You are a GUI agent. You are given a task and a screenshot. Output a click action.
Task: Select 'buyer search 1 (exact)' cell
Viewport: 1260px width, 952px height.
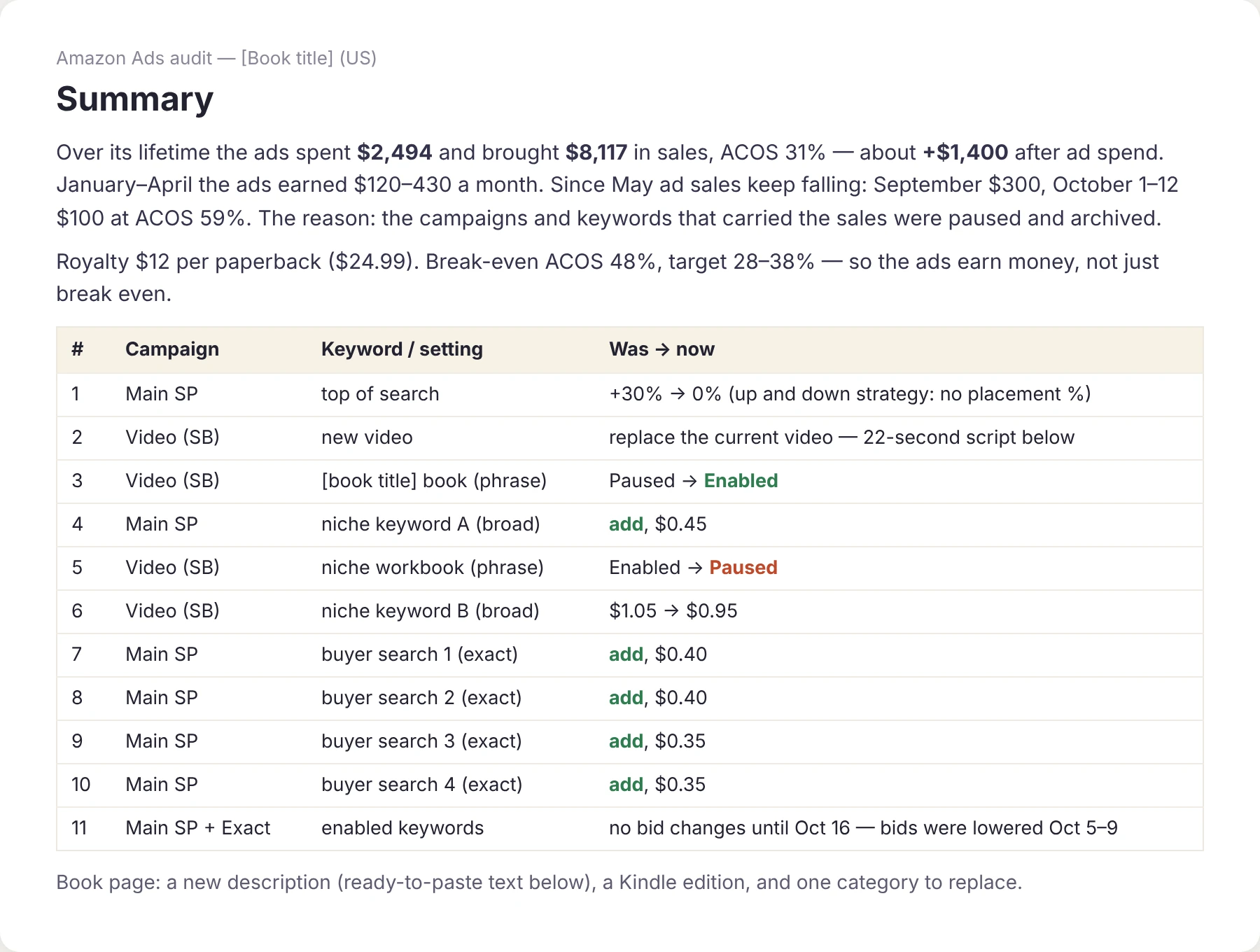(x=419, y=654)
